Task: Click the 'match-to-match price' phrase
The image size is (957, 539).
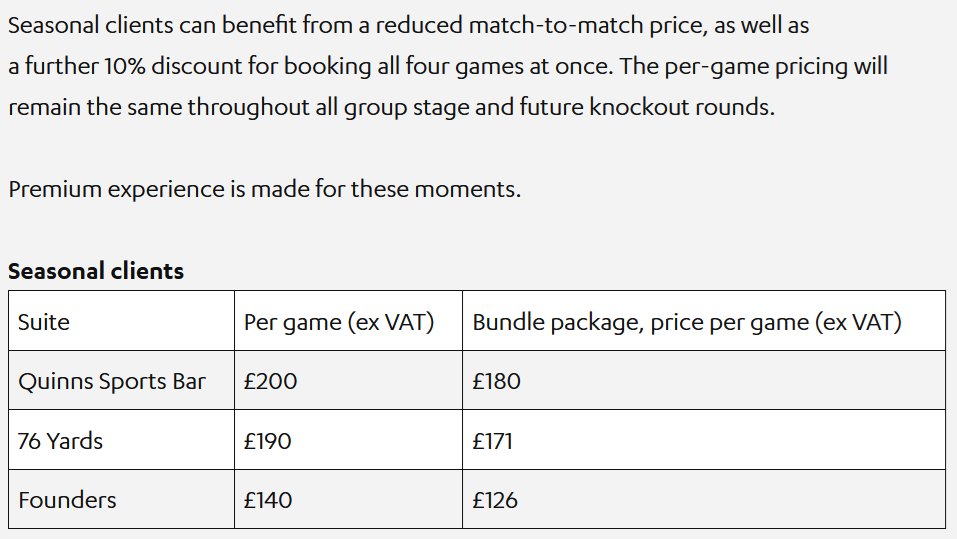Action: point(587,26)
